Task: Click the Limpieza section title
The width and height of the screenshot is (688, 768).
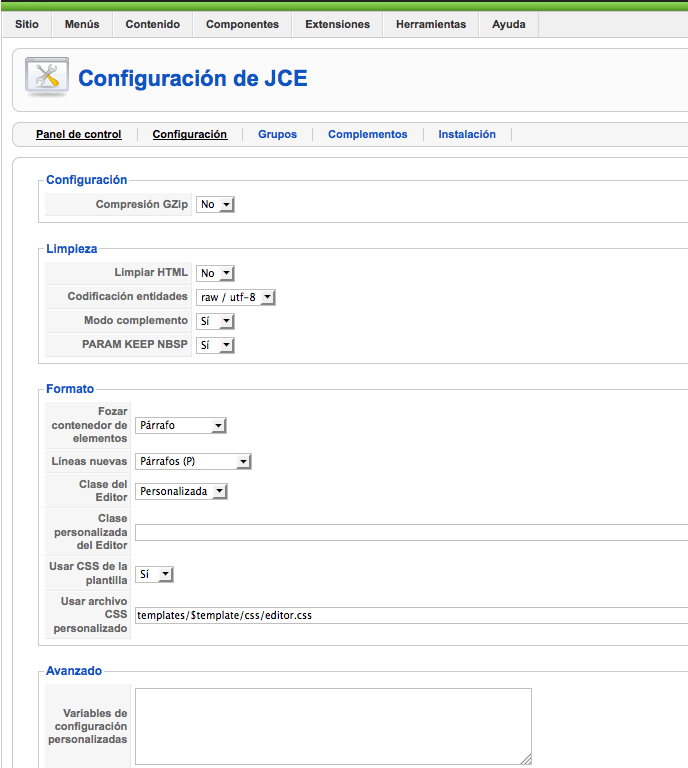Action: point(72,249)
